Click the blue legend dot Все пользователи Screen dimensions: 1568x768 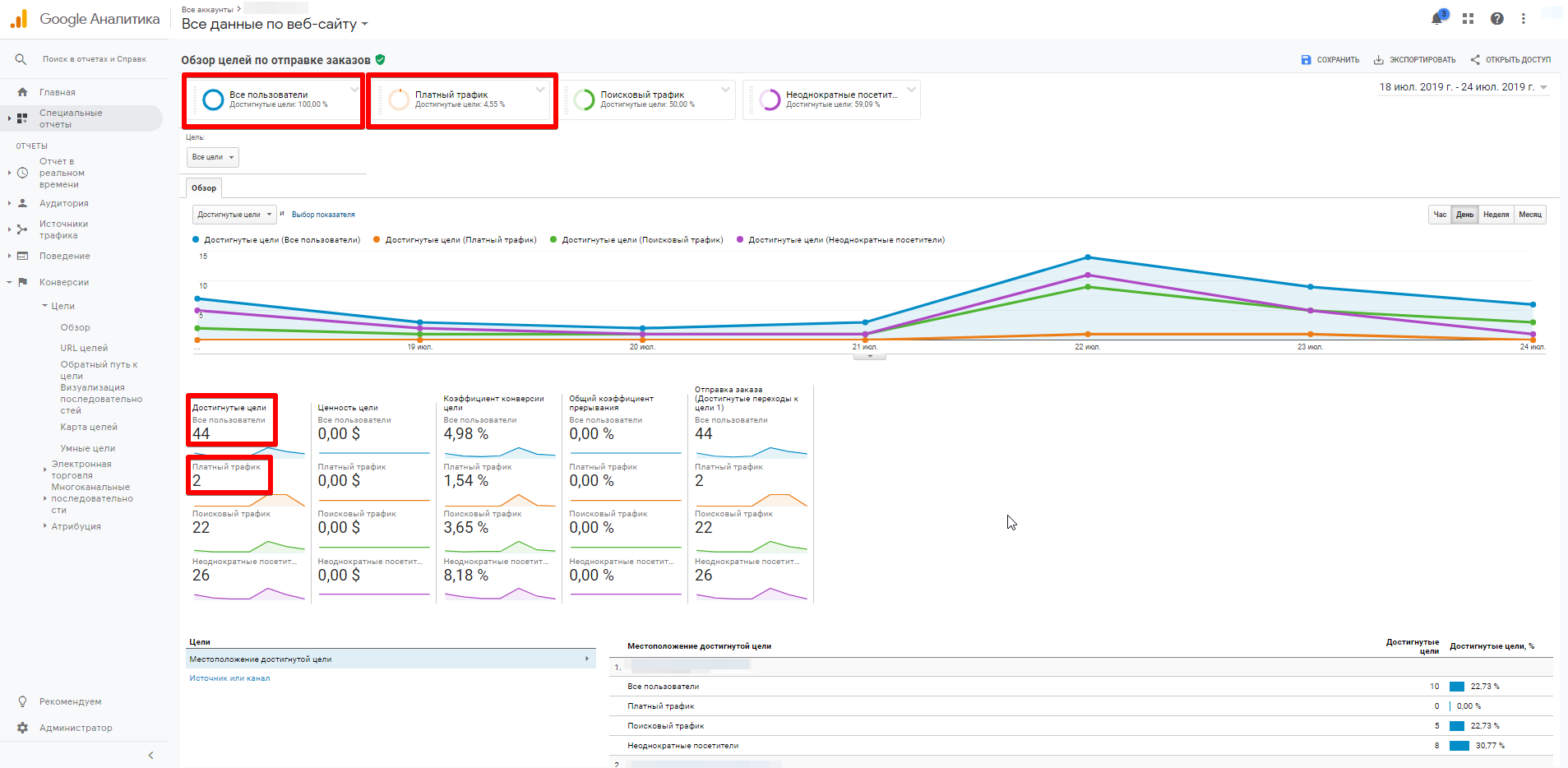[x=196, y=240]
